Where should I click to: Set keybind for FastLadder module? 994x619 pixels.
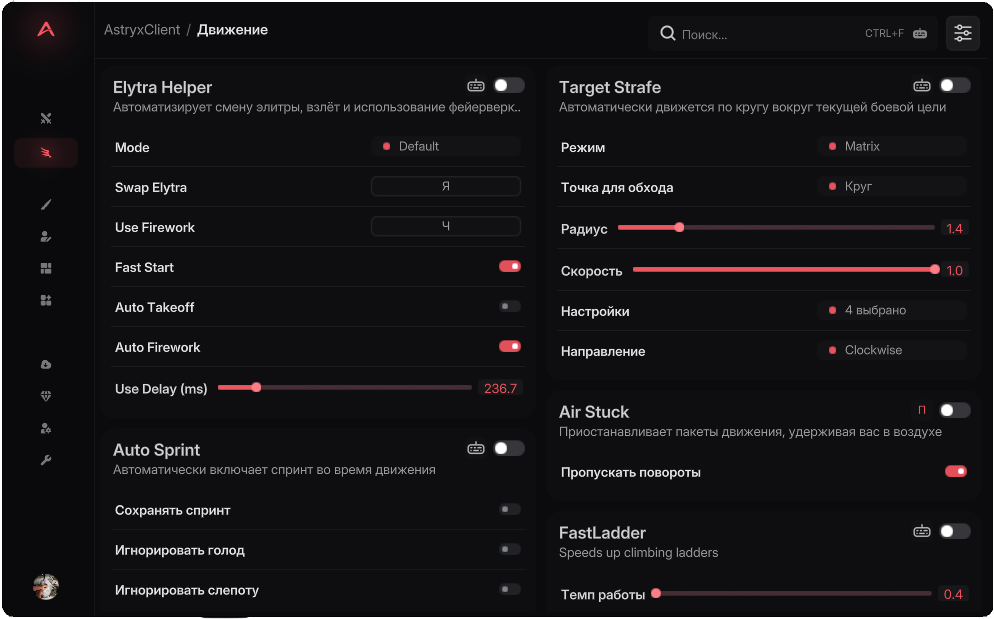pos(922,531)
